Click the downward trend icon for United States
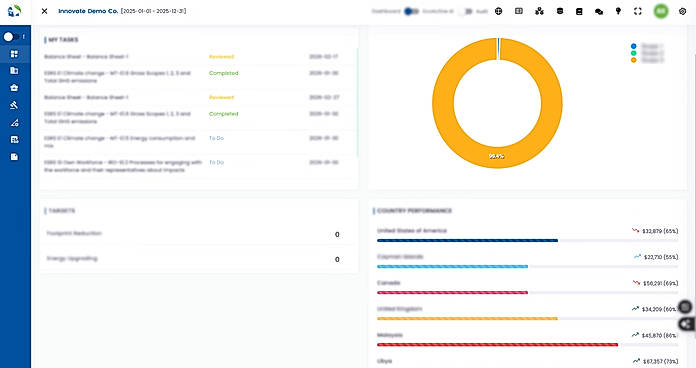The height and width of the screenshot is (368, 696). pos(636,230)
